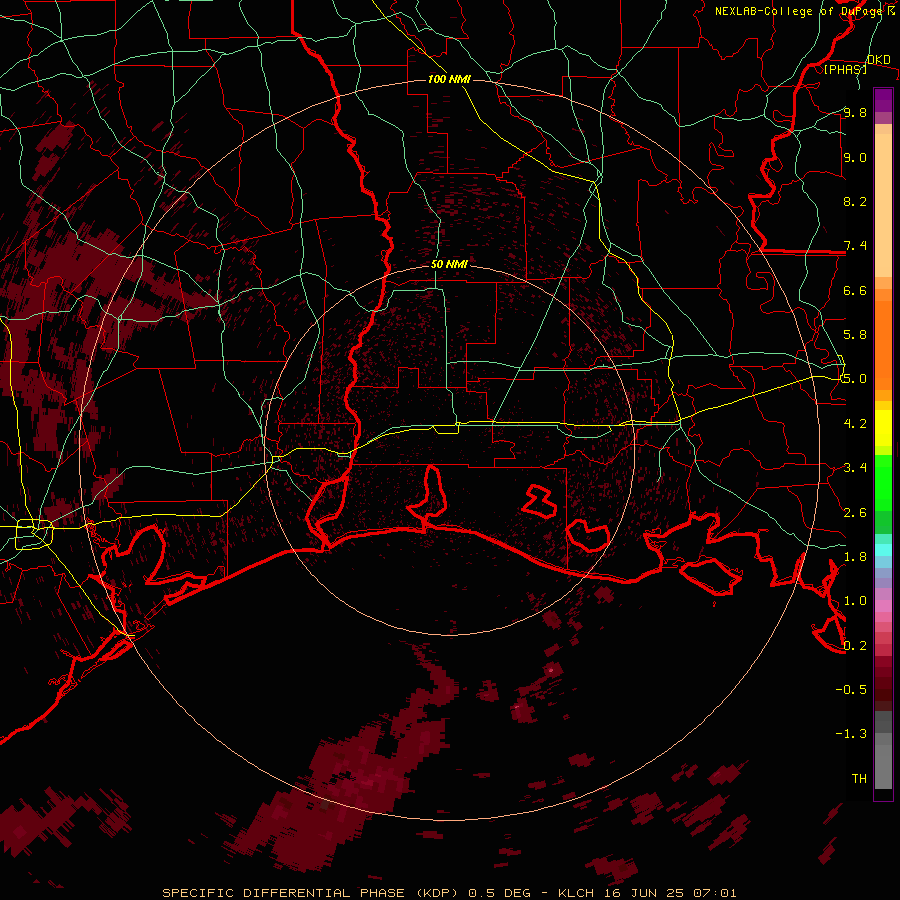Click the 5.8 value on the scale
The image size is (900, 900).
click(x=855, y=335)
